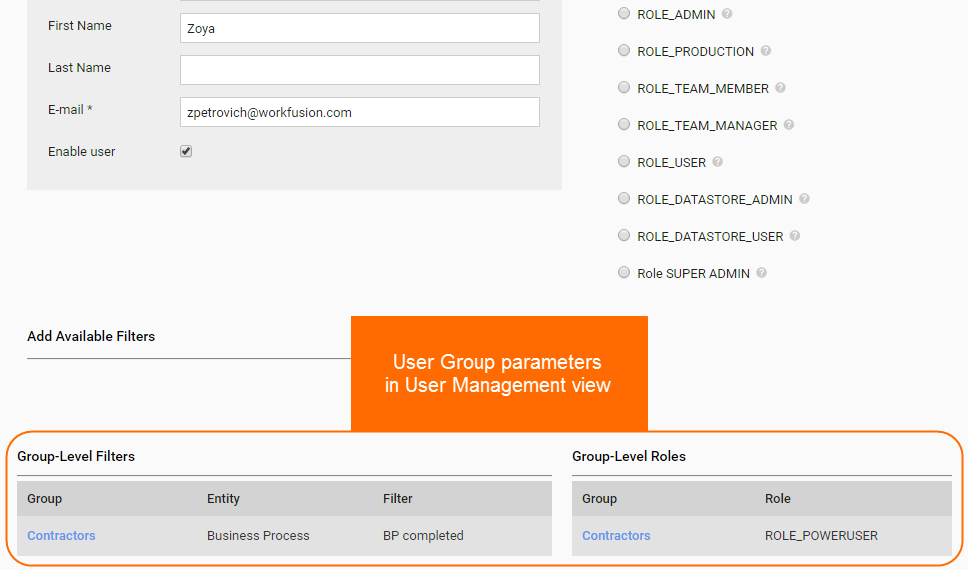Open help icon next to ROLE_TEAM_MEMBER
The width and height of the screenshot is (968, 570).
(780, 88)
